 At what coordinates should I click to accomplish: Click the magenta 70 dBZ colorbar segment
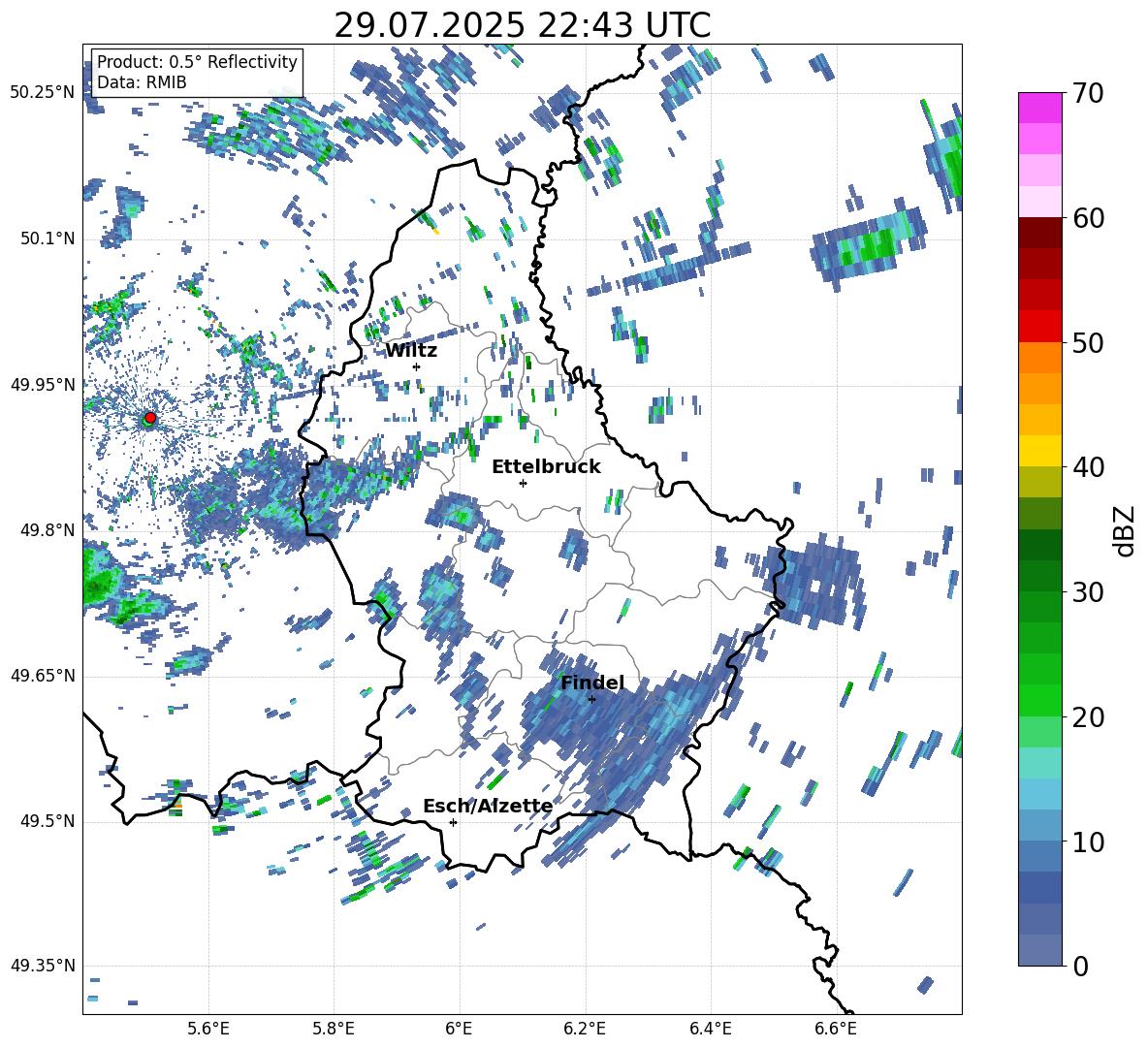tap(1039, 108)
